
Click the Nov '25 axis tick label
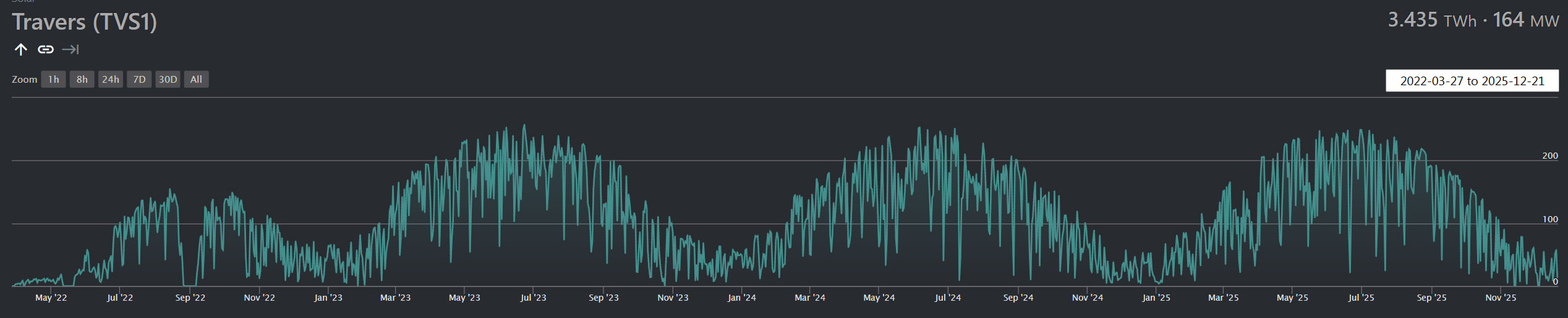pyautogui.click(x=1501, y=298)
